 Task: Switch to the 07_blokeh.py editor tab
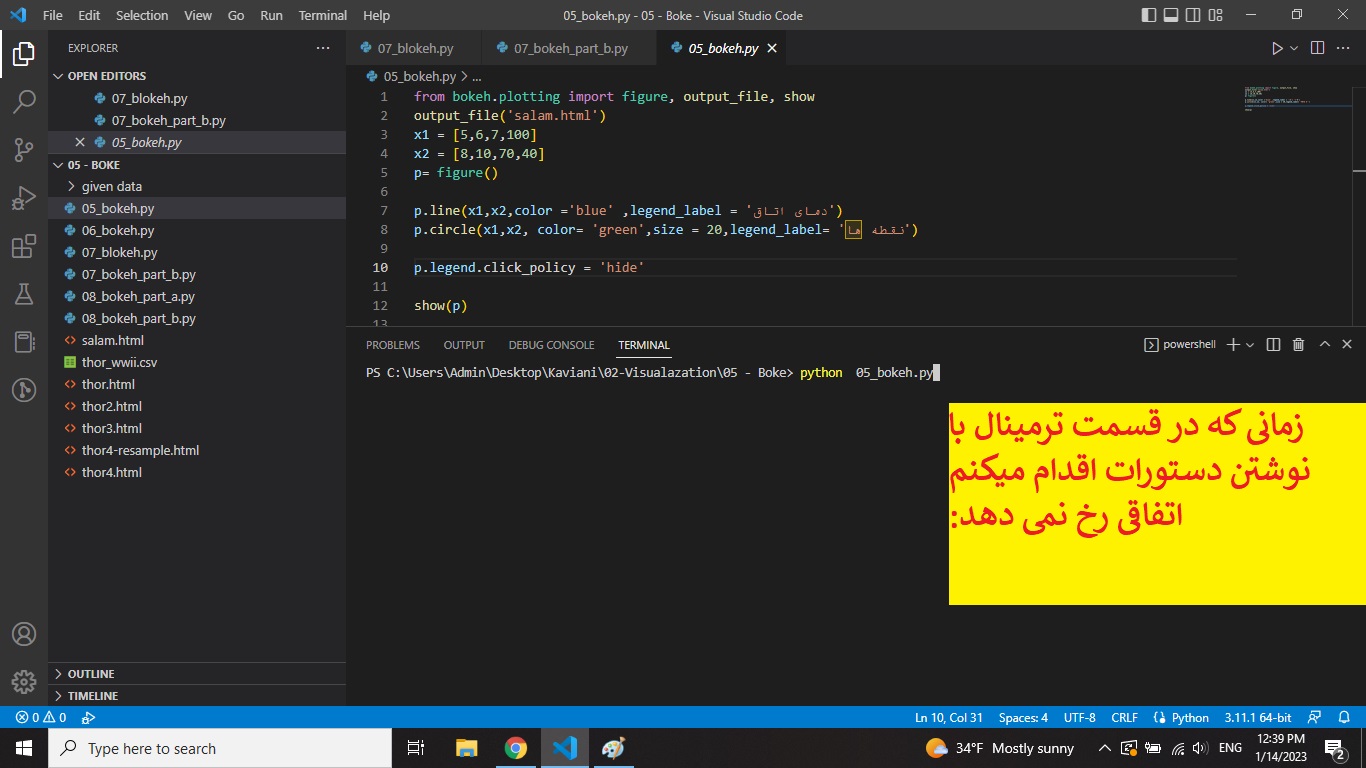[414, 48]
